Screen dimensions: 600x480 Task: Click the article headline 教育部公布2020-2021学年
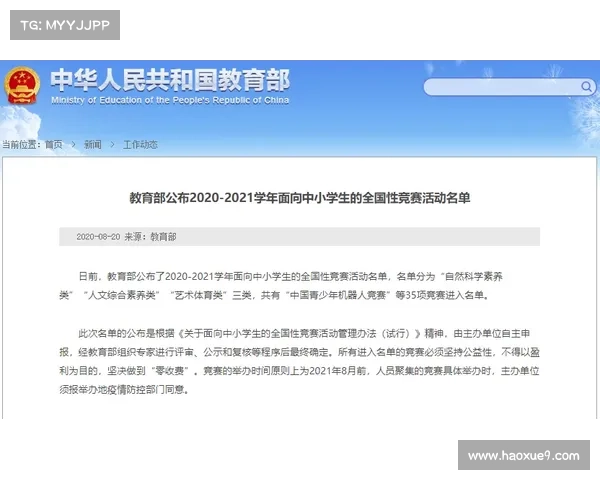pos(300,198)
